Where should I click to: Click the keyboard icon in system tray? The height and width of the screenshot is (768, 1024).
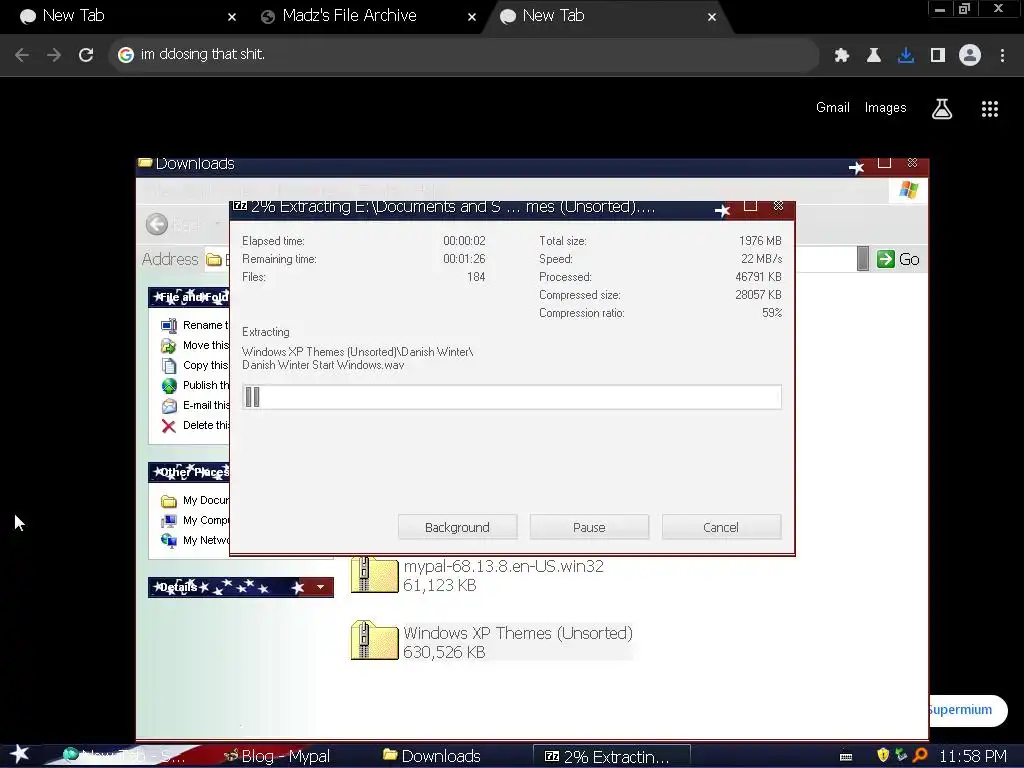click(x=846, y=757)
